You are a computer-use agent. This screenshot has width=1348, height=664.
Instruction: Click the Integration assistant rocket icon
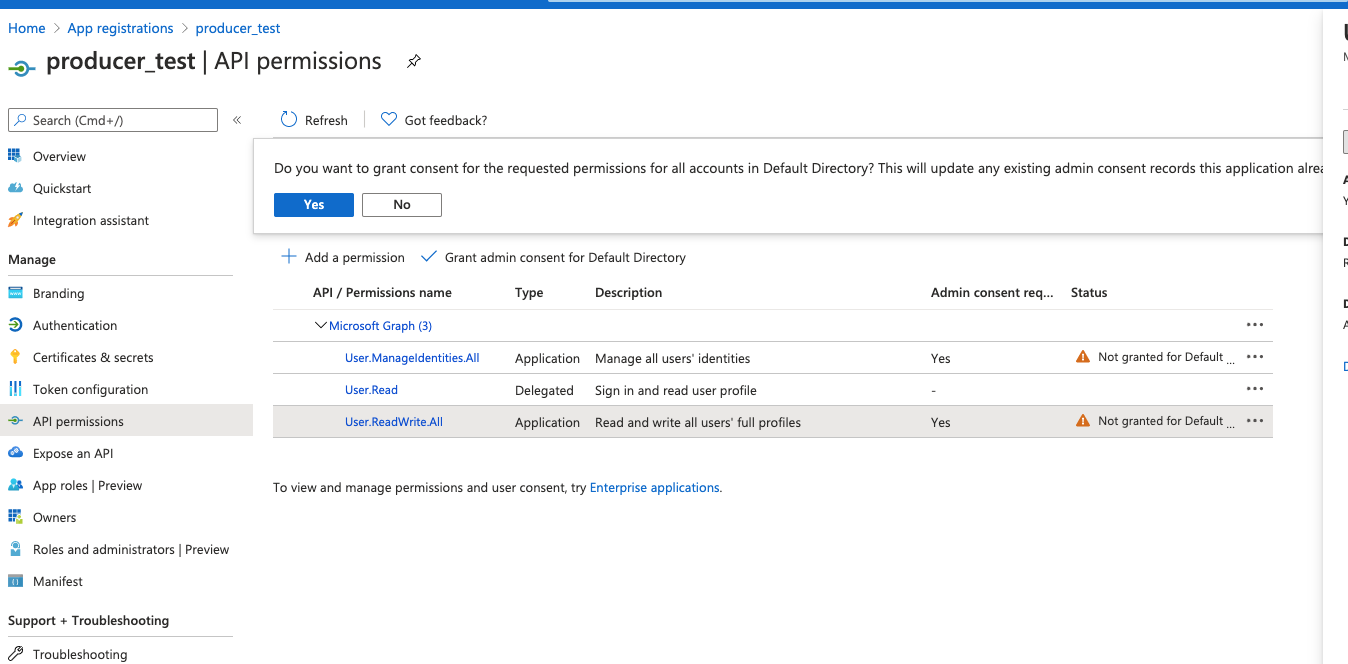(15, 220)
